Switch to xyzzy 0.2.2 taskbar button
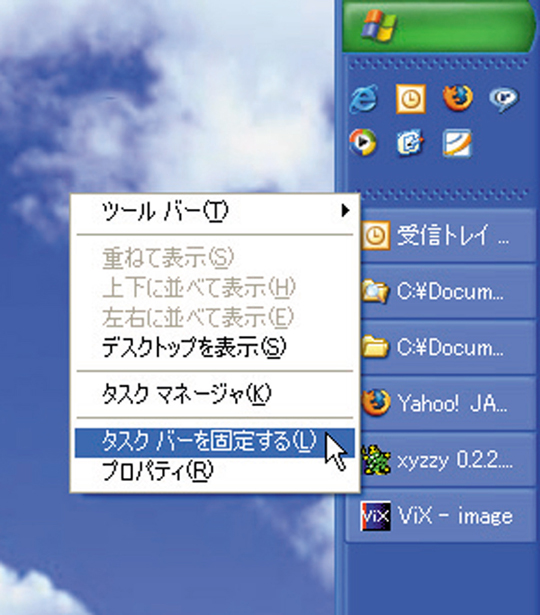 [441, 460]
